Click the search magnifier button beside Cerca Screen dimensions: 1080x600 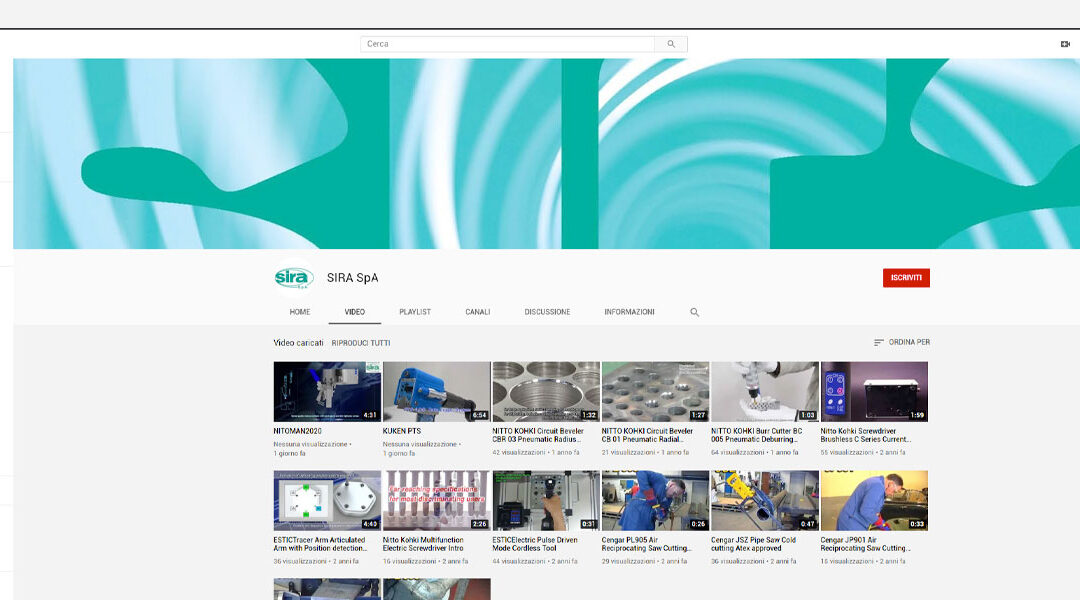click(671, 44)
